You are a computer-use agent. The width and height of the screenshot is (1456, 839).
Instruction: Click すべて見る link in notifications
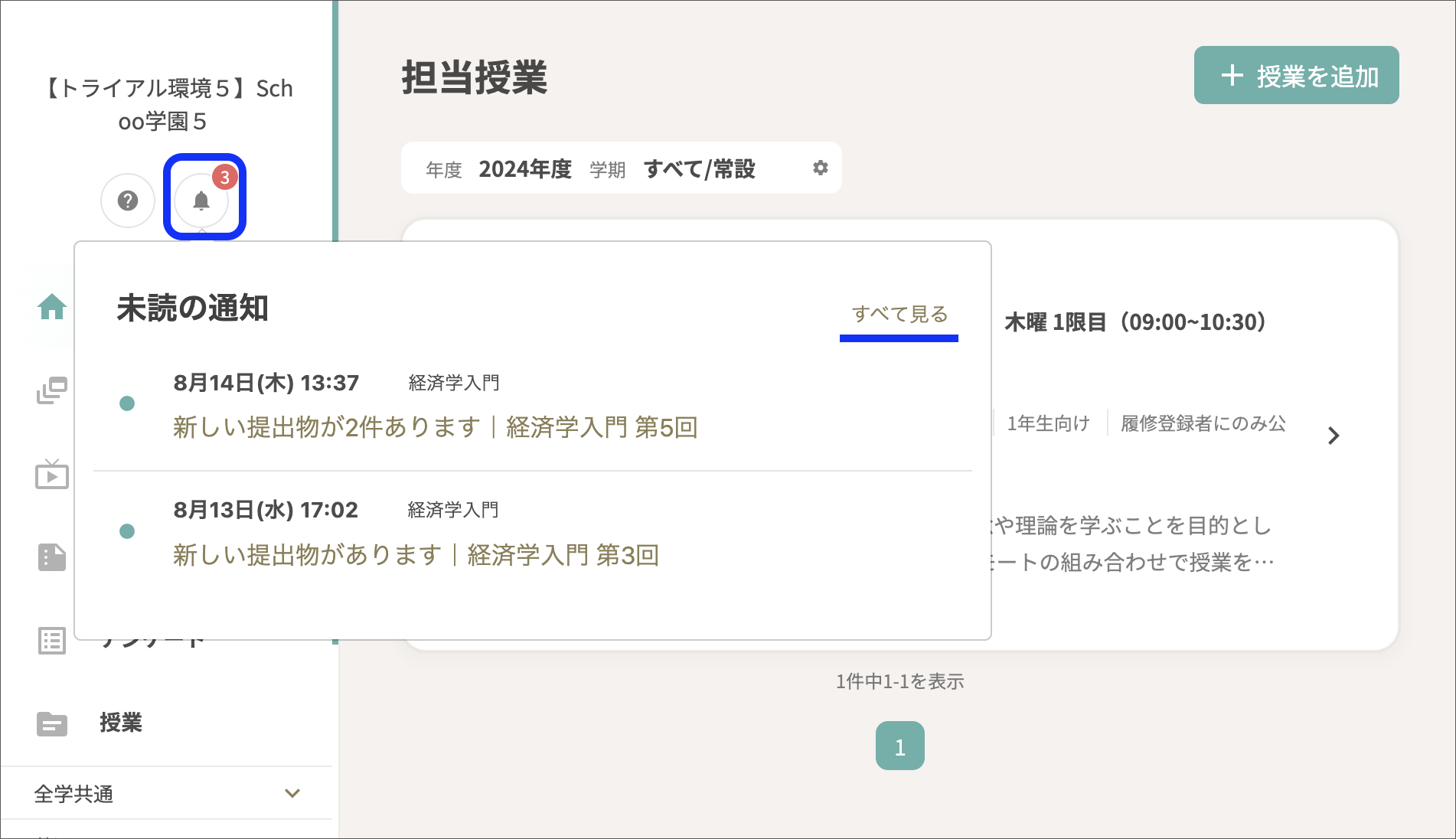click(899, 314)
